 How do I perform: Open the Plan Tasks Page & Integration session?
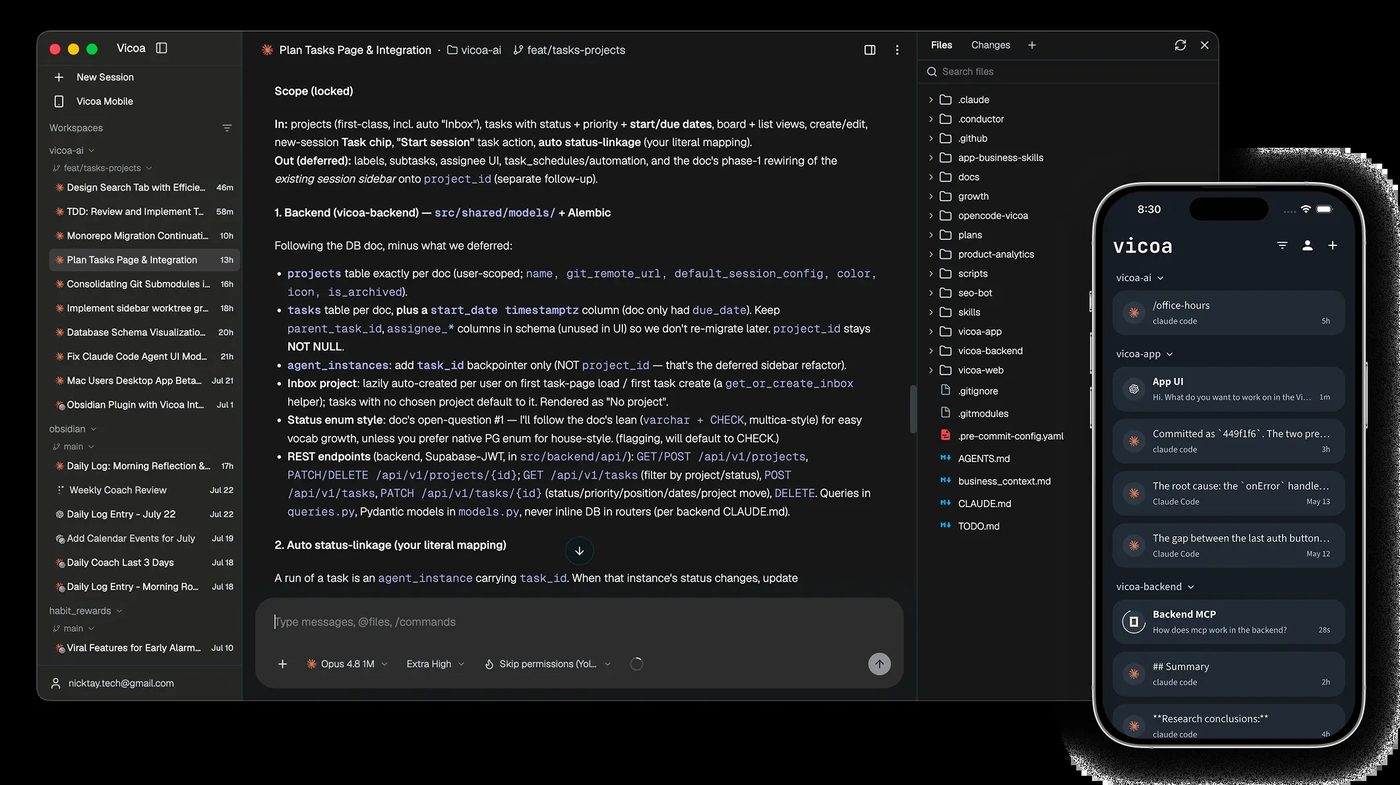point(144,260)
